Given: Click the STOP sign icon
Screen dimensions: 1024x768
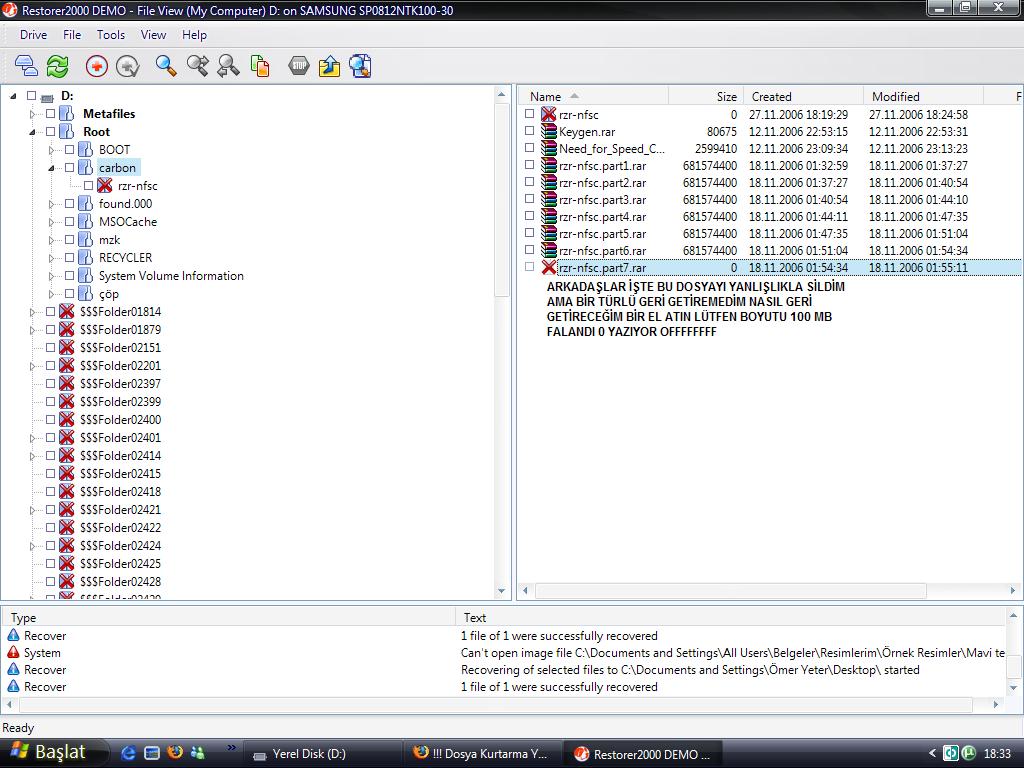Looking at the screenshot, I should [x=298, y=66].
